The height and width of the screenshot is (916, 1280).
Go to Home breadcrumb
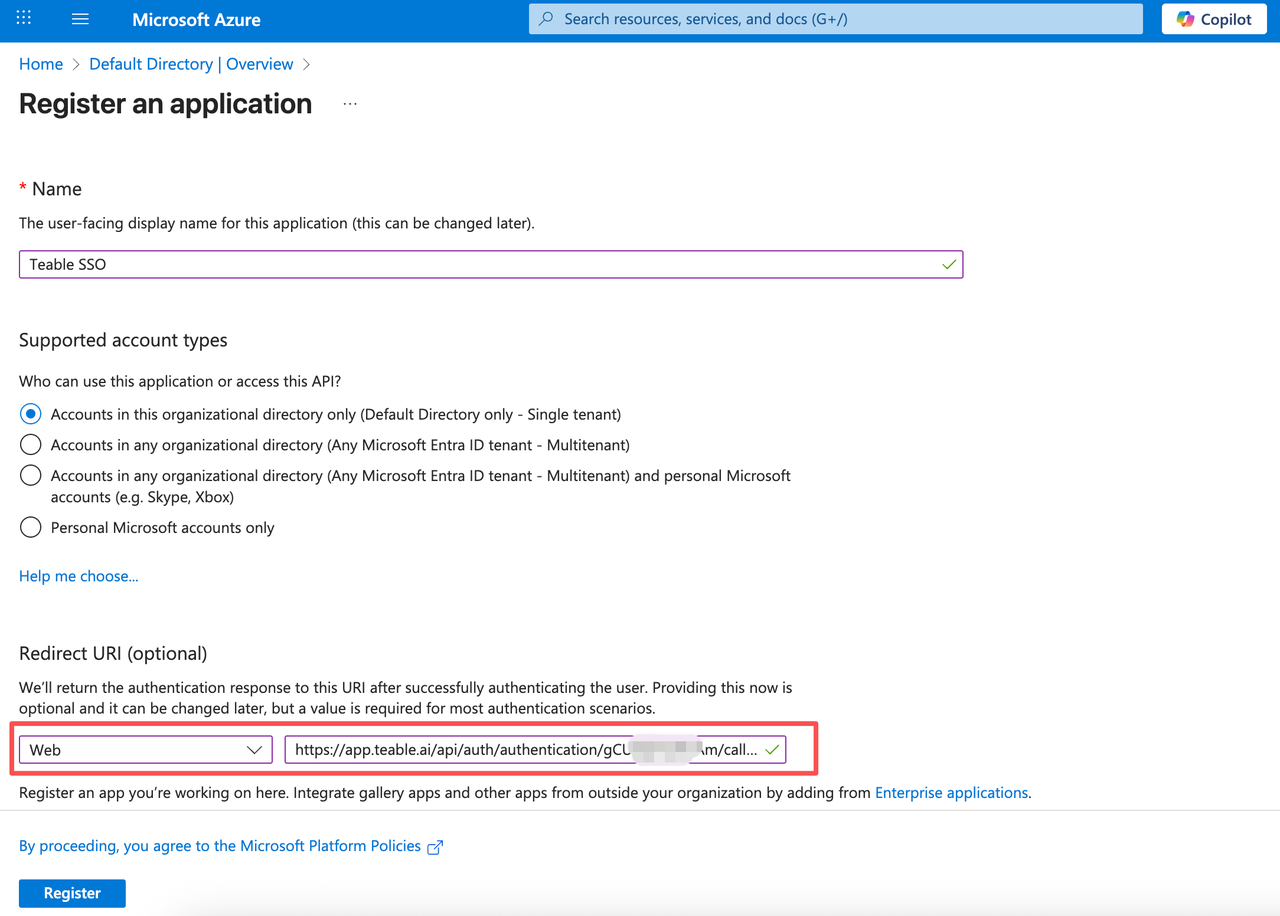tap(41, 64)
